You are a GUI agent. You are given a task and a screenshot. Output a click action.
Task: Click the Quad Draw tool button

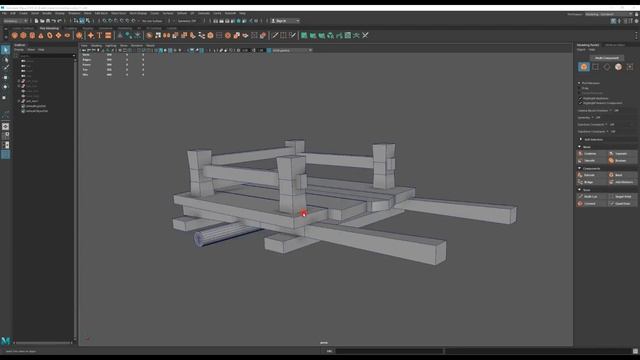pos(622,204)
